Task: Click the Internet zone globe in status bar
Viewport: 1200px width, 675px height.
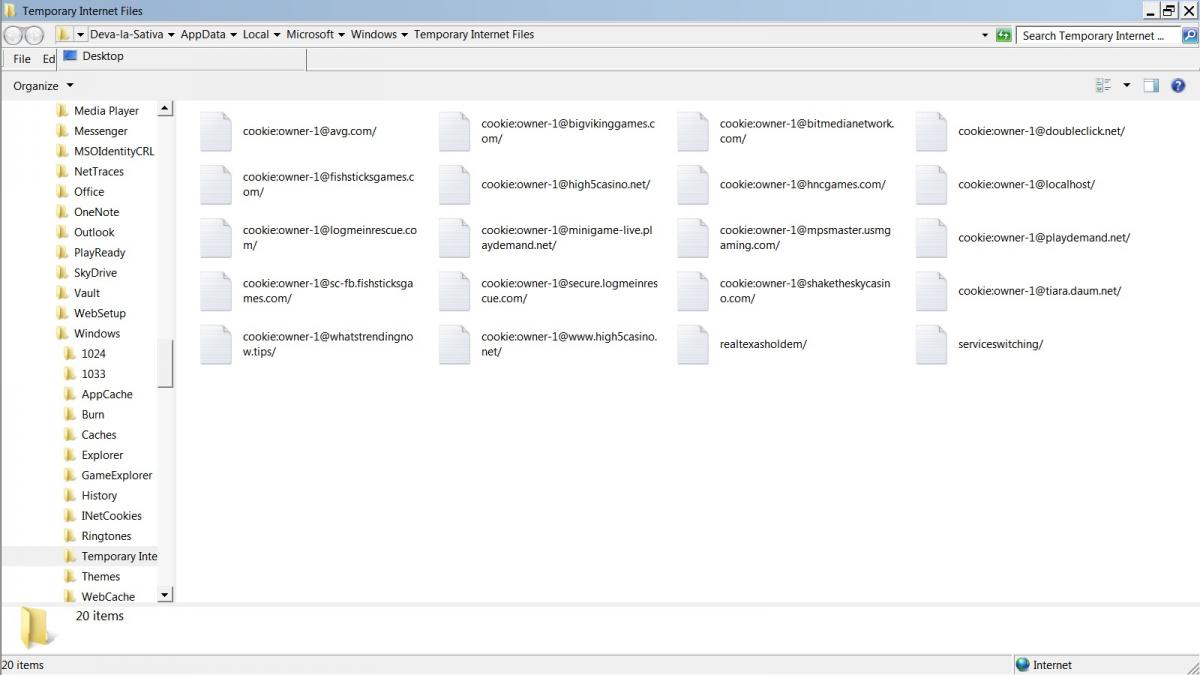Action: click(x=1022, y=665)
